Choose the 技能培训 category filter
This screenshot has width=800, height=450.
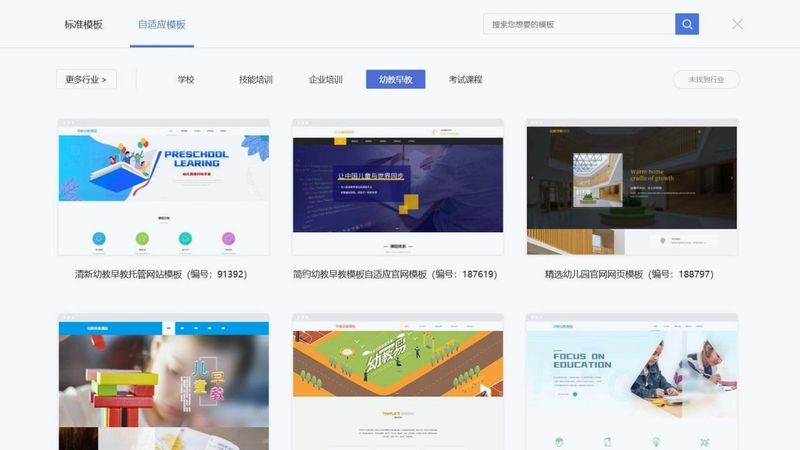pos(256,80)
